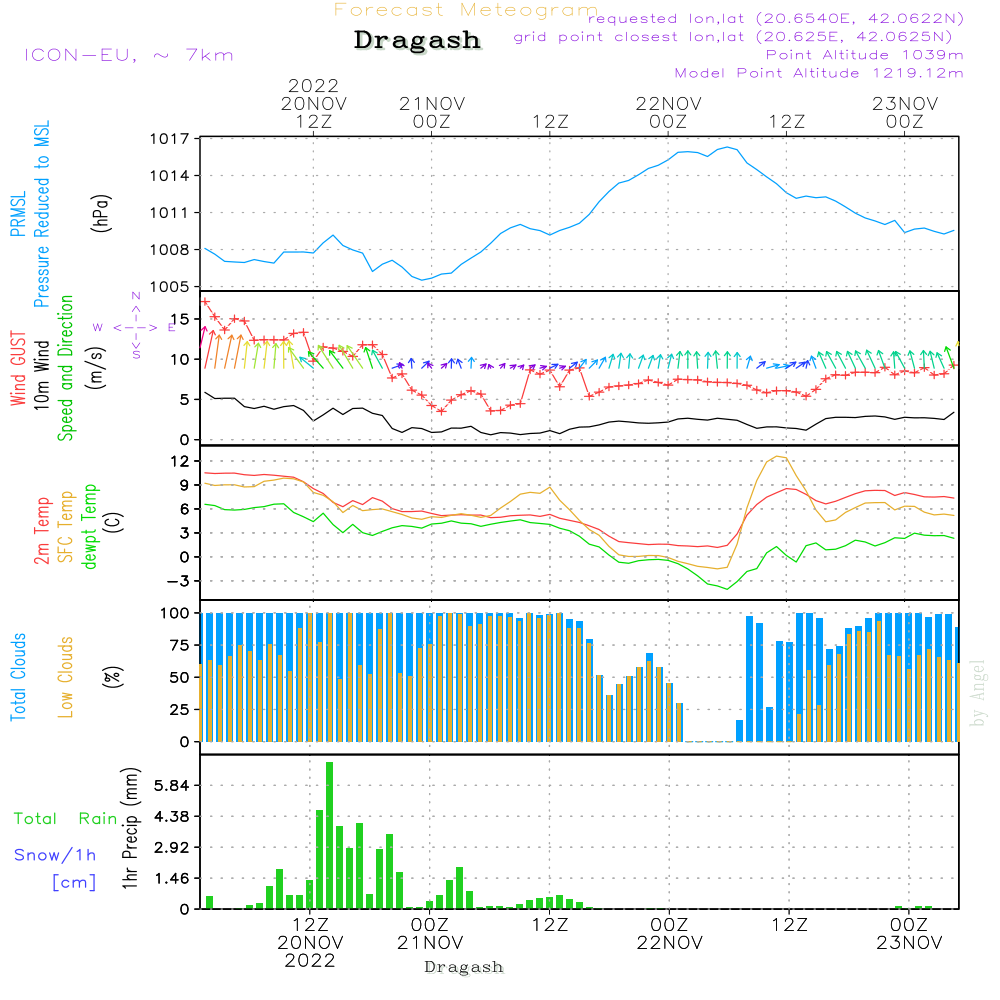Click the '2m Temp' red label
This screenshot has width=1000, height=1000.
coord(42,531)
